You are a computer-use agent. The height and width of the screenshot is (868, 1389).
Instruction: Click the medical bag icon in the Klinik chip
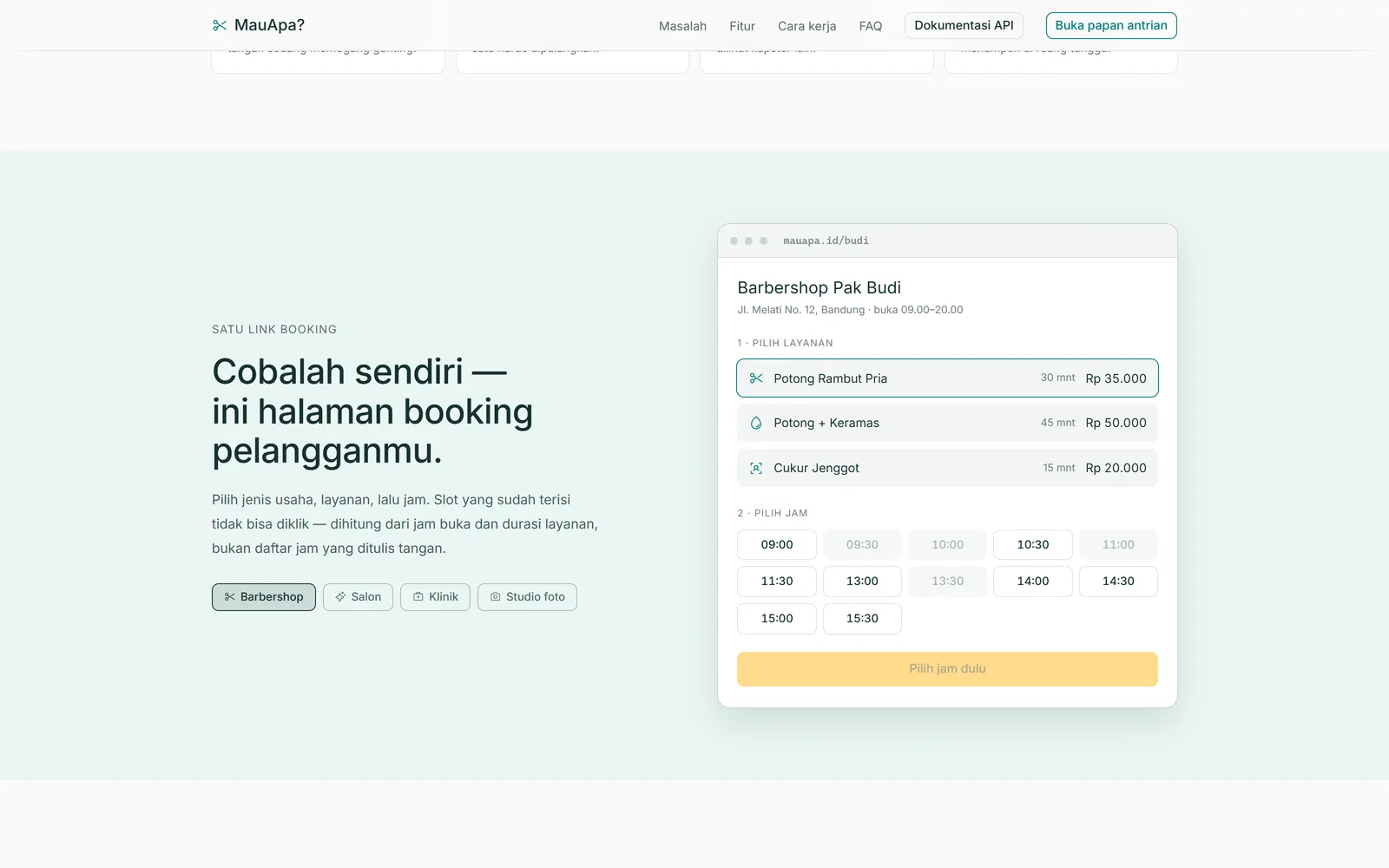coord(418,597)
